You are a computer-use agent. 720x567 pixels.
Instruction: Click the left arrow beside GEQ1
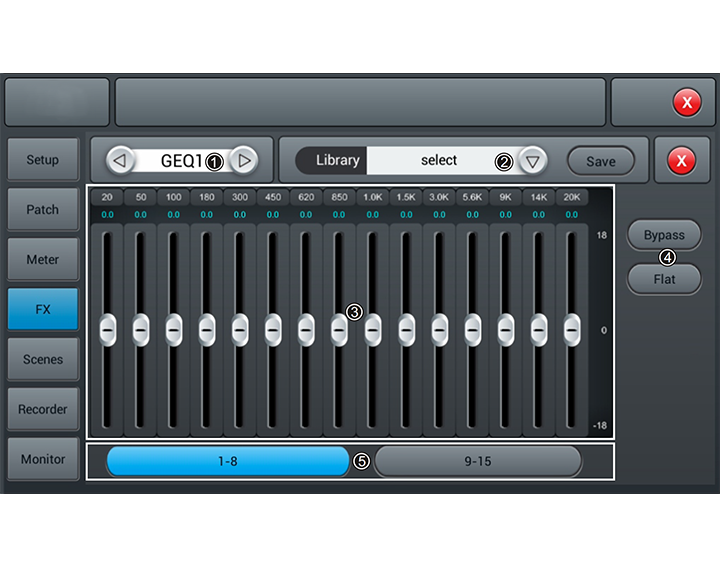point(120,160)
